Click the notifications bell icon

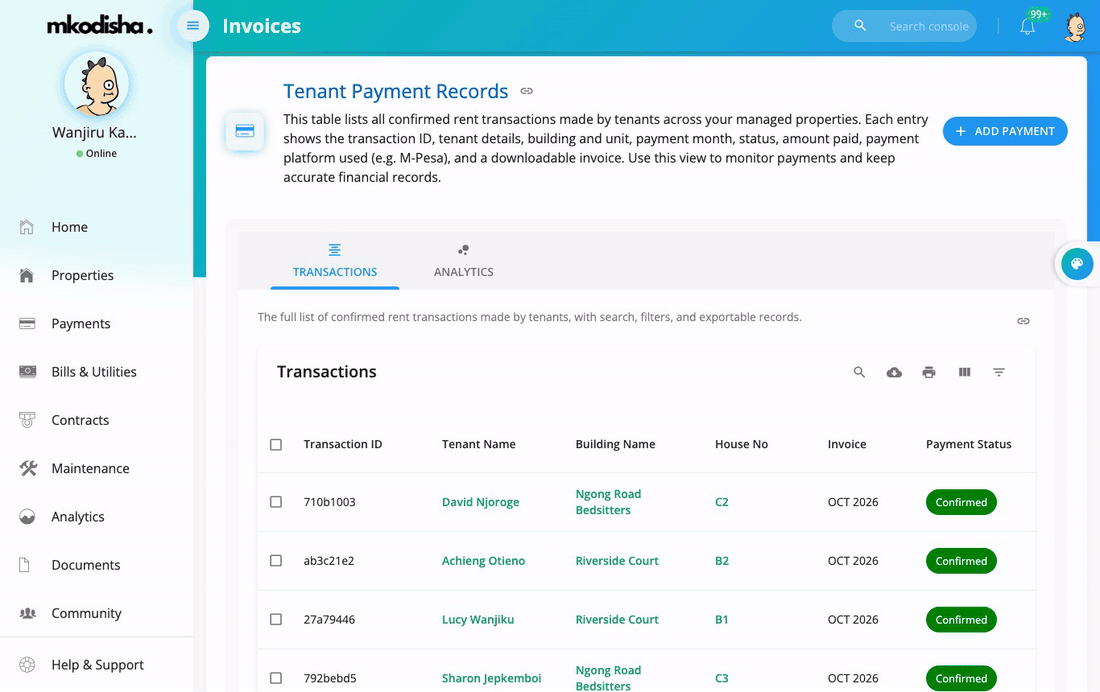click(x=1027, y=27)
